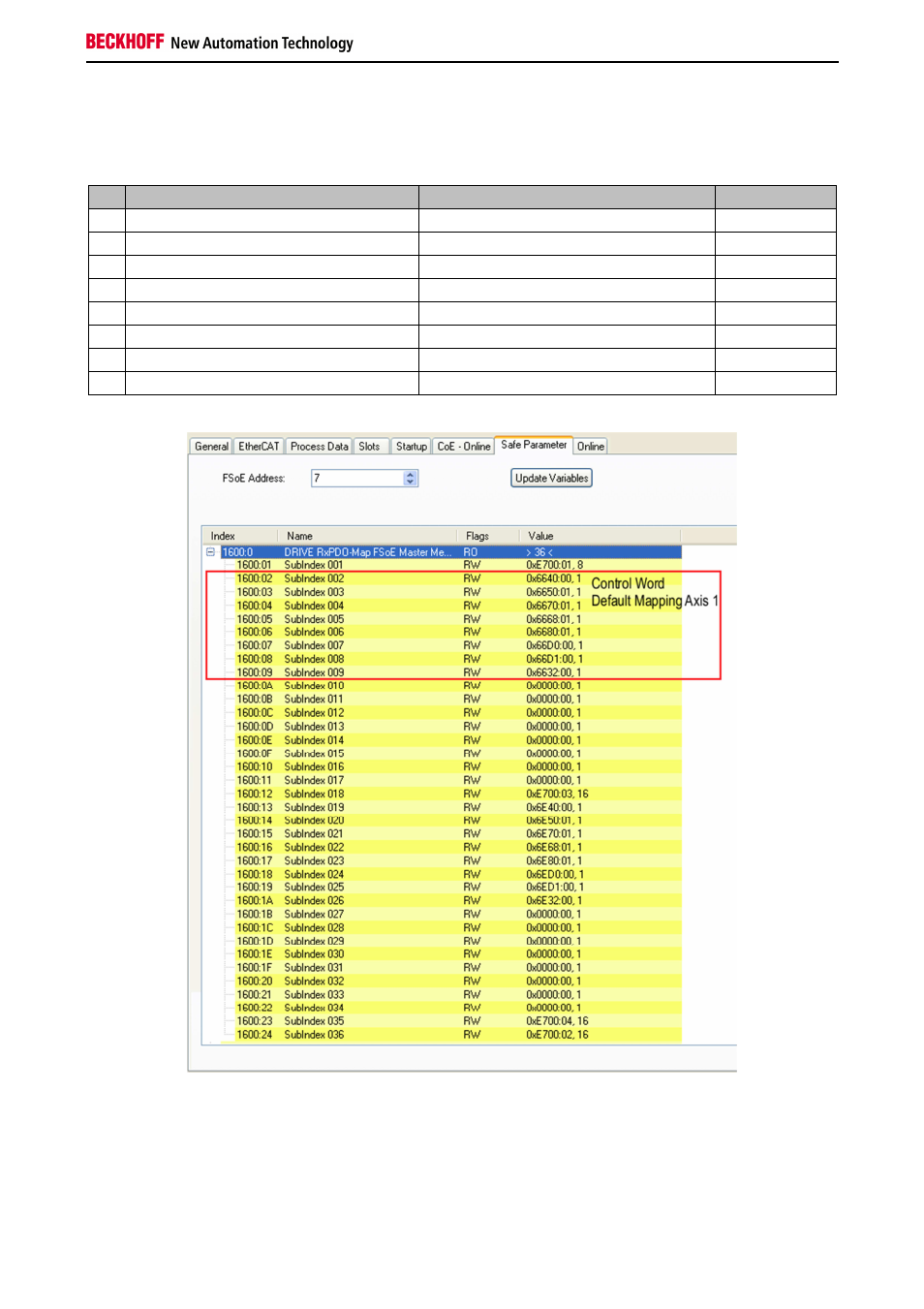Select row 1600:24 SubIndex 036
This screenshot has height=1309, width=924.
314,1035
